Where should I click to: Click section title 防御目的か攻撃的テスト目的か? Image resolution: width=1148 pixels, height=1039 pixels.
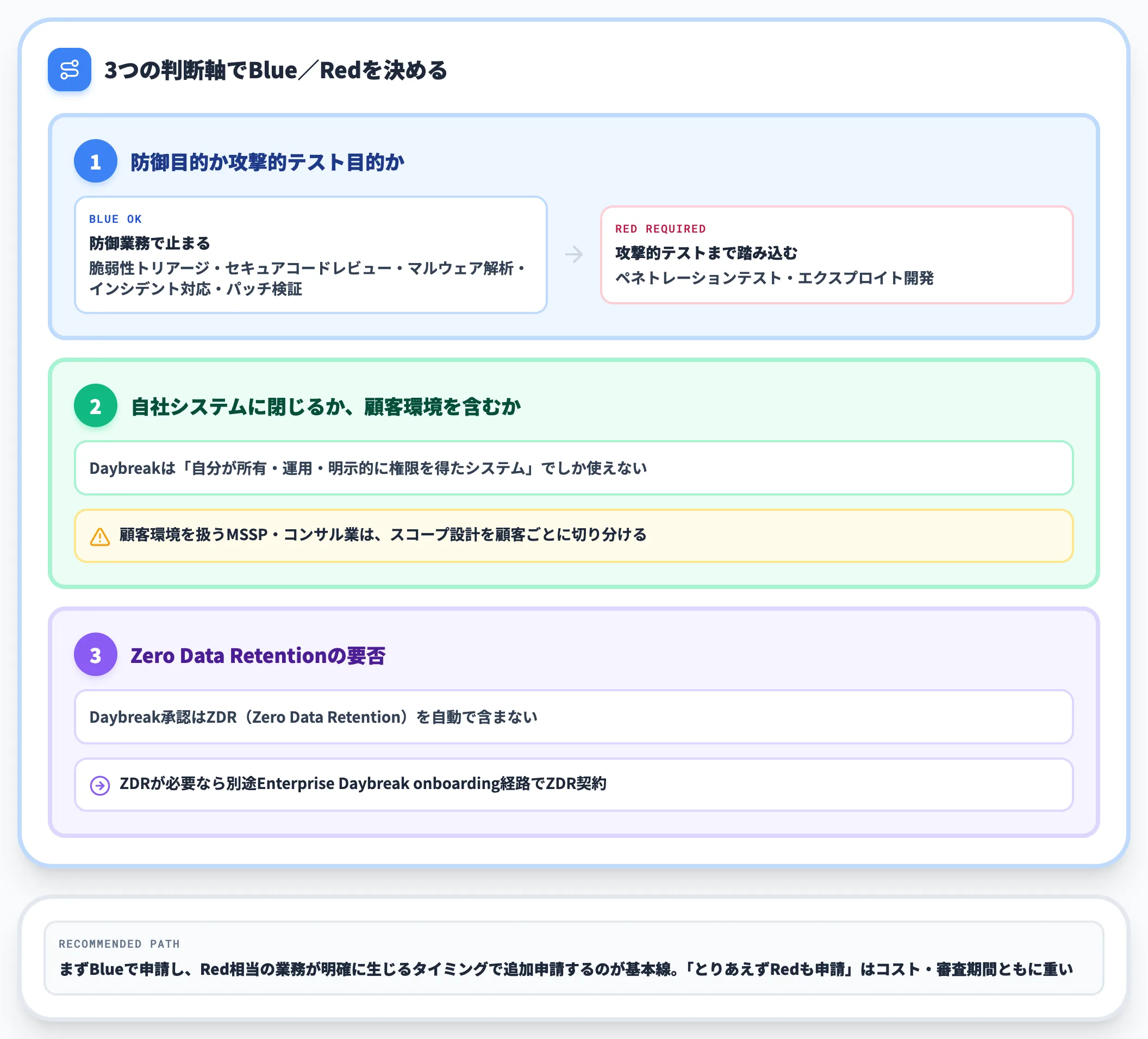click(x=267, y=162)
